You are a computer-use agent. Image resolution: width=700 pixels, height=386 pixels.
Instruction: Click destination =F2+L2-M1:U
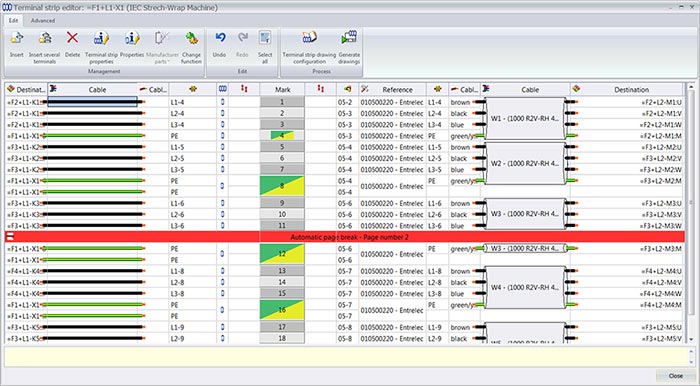point(661,102)
